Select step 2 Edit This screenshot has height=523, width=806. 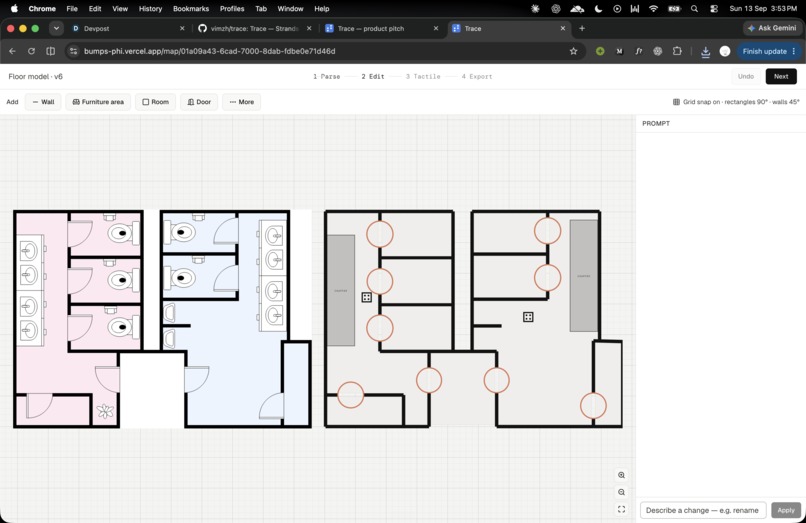[x=373, y=76]
